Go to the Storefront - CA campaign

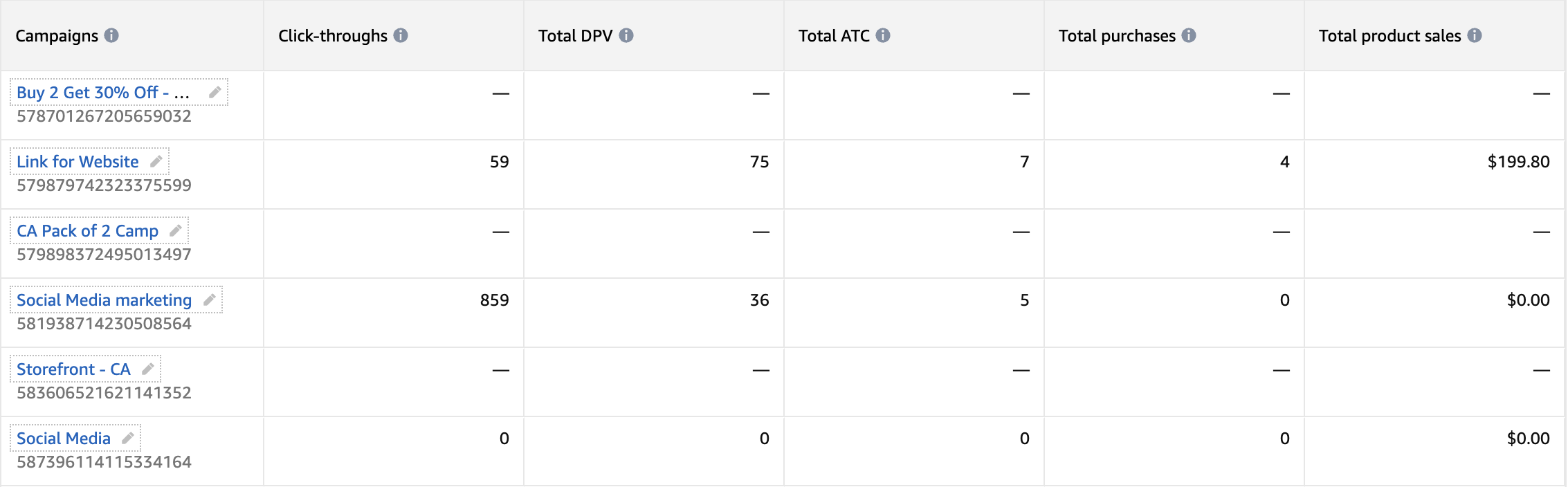[x=73, y=369]
